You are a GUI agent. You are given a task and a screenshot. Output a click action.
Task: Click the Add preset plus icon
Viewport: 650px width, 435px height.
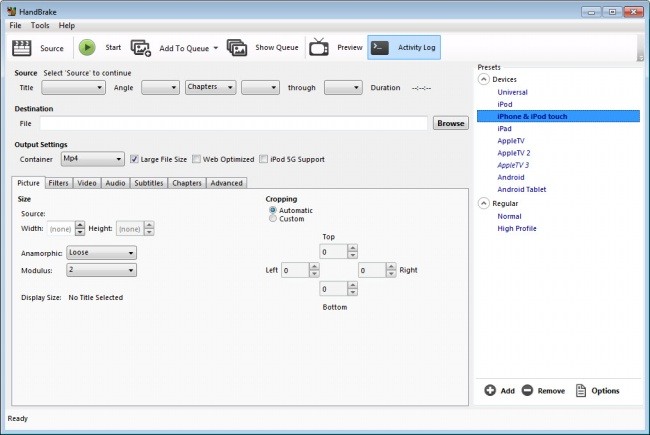pyautogui.click(x=490, y=390)
